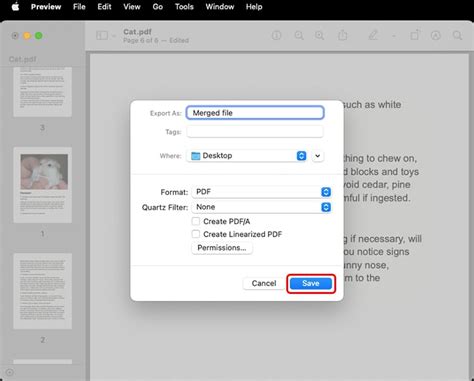The height and width of the screenshot is (381, 474).
Task: Open the Where location dropdown
Action: point(247,156)
